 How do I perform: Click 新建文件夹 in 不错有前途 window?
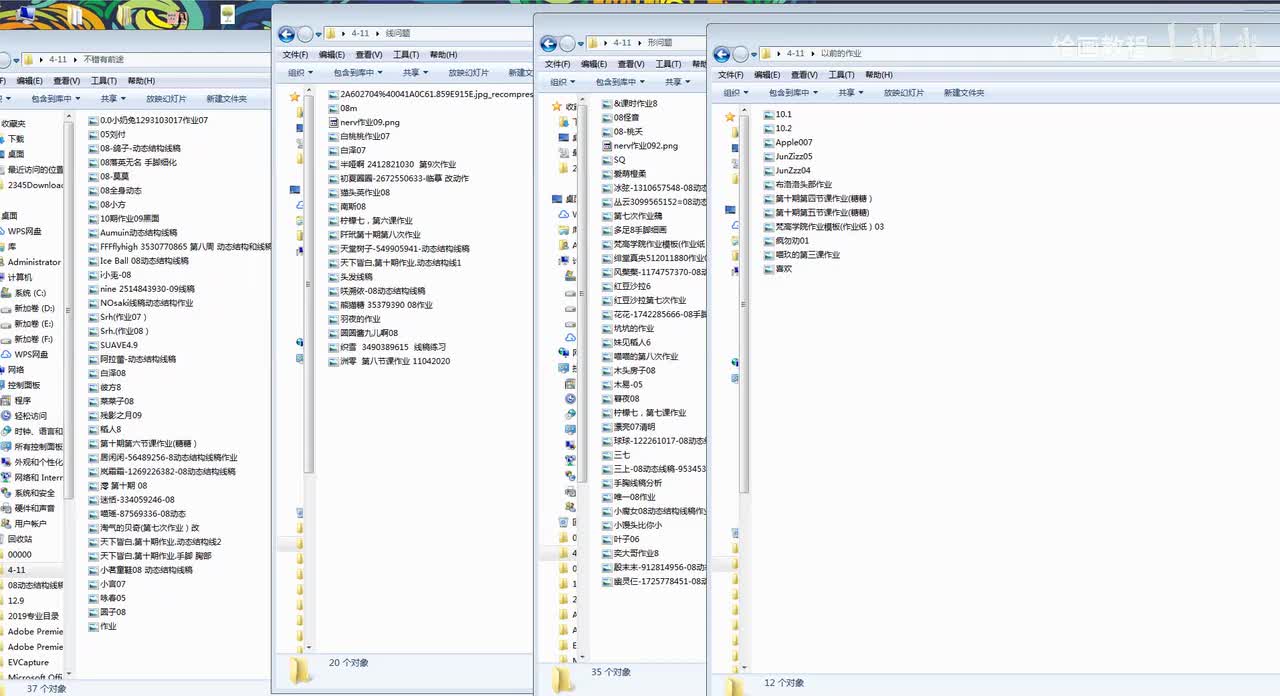pos(226,99)
